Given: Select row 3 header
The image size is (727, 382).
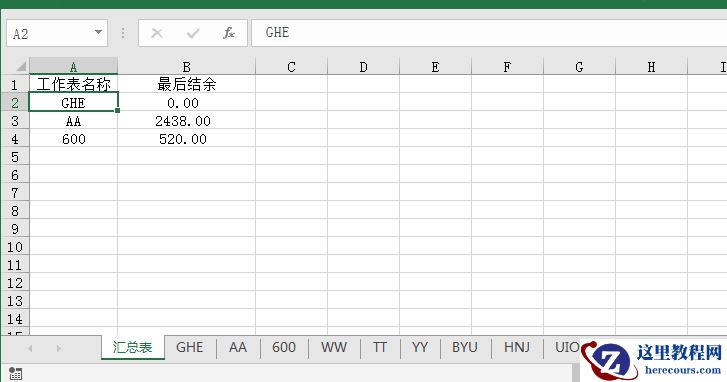Looking at the screenshot, I should pos(15,121).
